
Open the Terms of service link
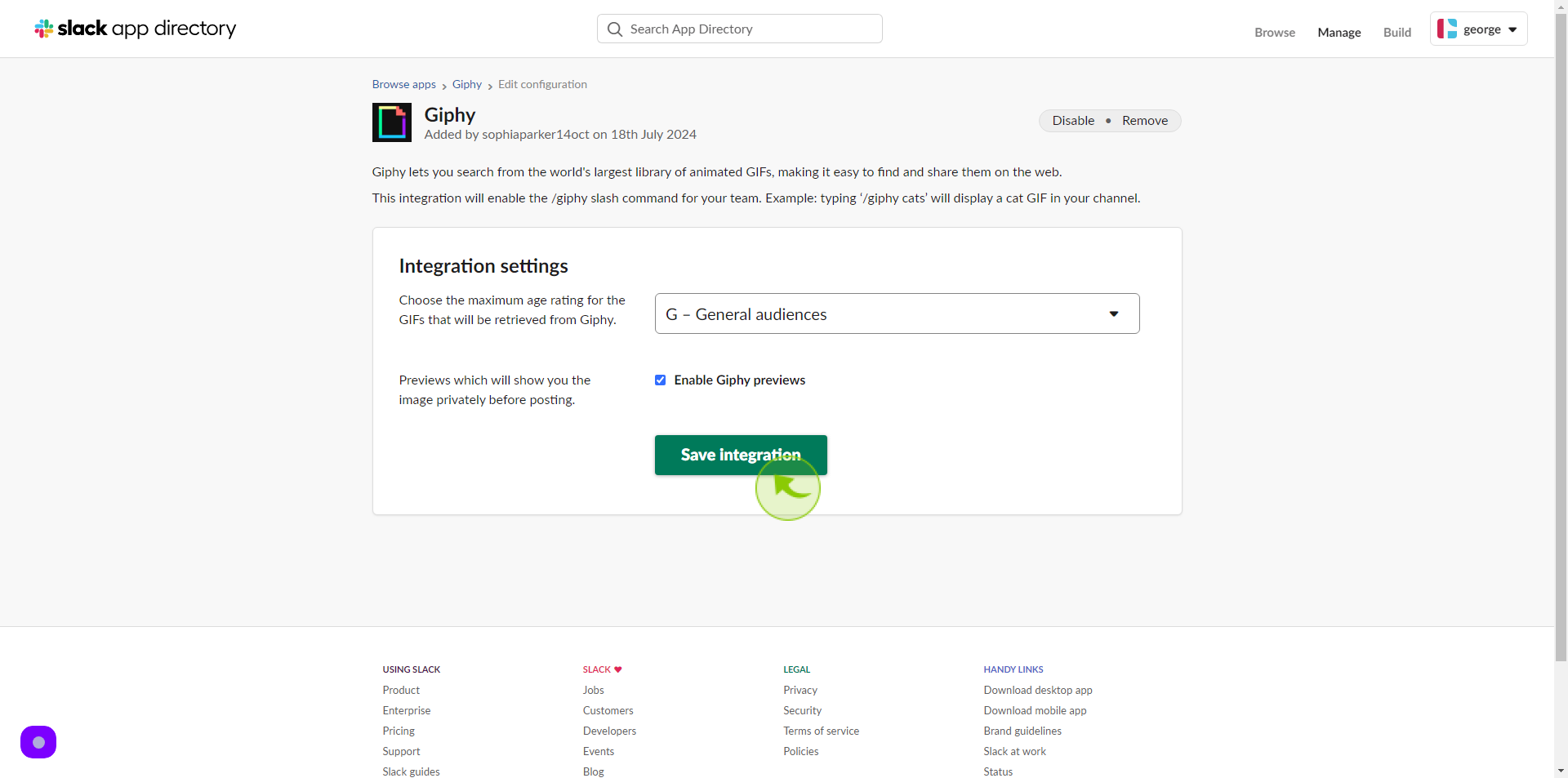pos(822,731)
